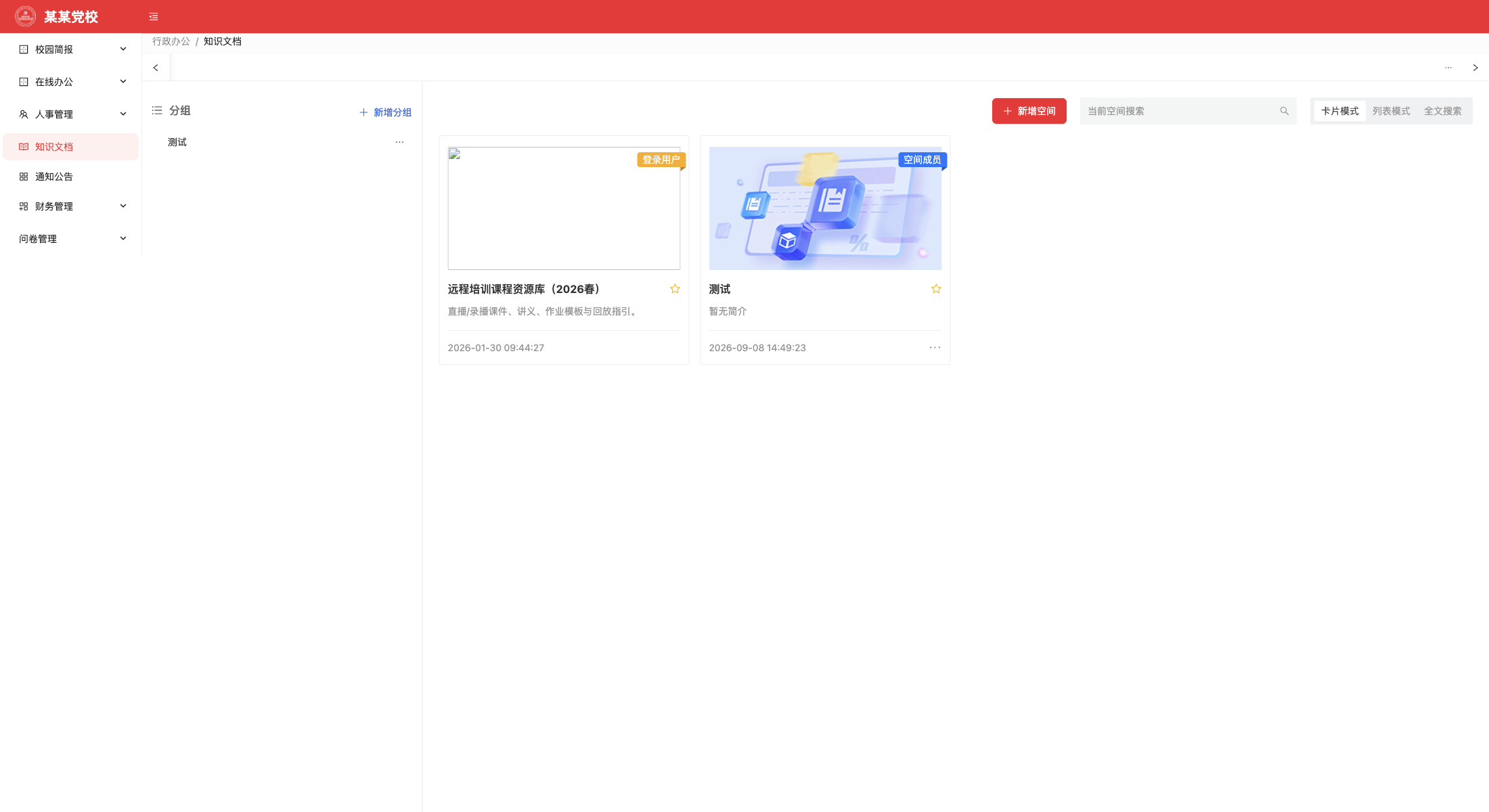Click the 知识文档 book icon
The image size is (1489, 812).
coord(24,147)
